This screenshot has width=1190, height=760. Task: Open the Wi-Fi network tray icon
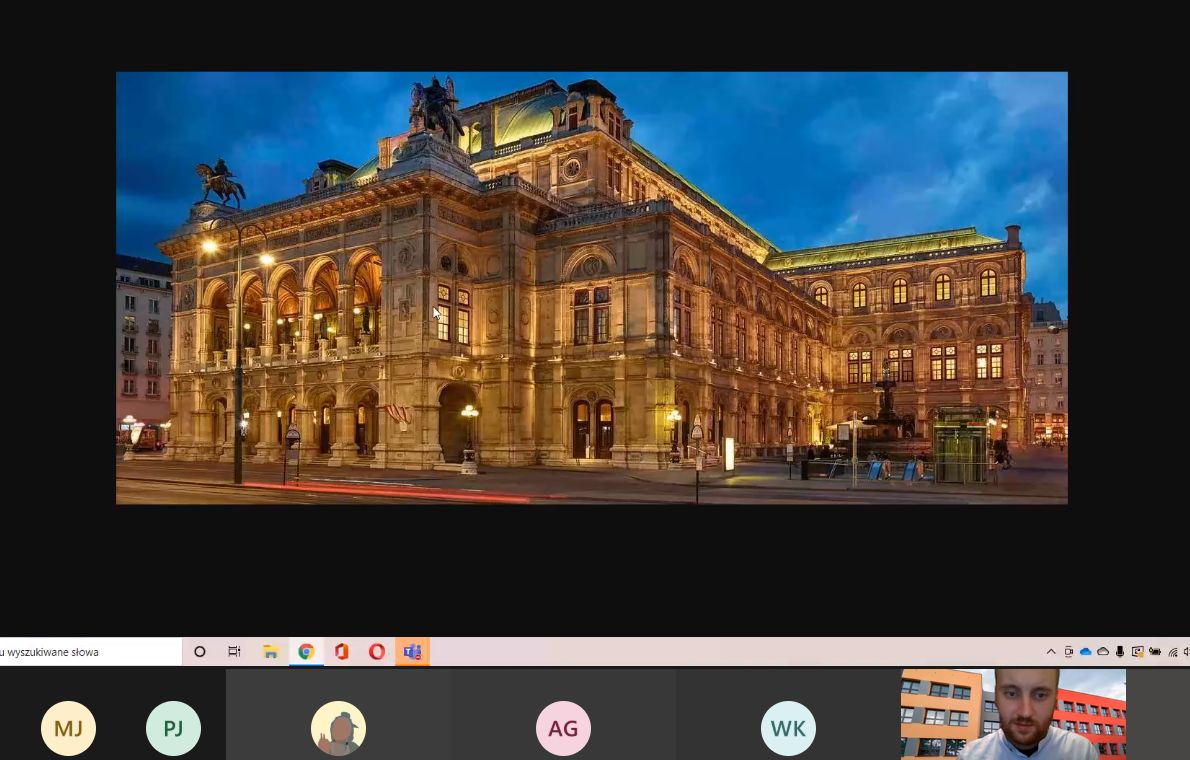[x=1172, y=652]
